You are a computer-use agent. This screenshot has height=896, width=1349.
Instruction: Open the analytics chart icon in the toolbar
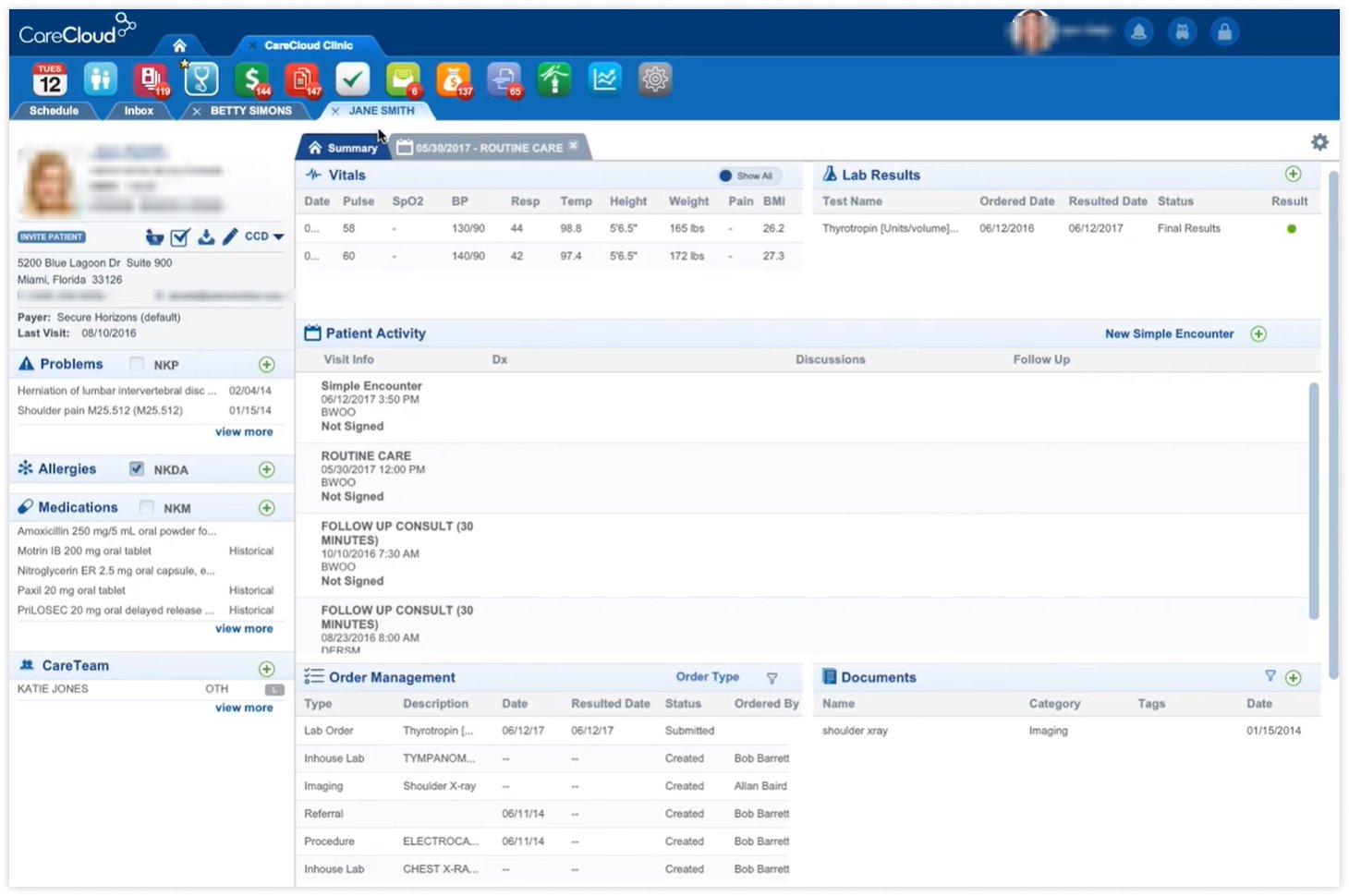coord(604,79)
